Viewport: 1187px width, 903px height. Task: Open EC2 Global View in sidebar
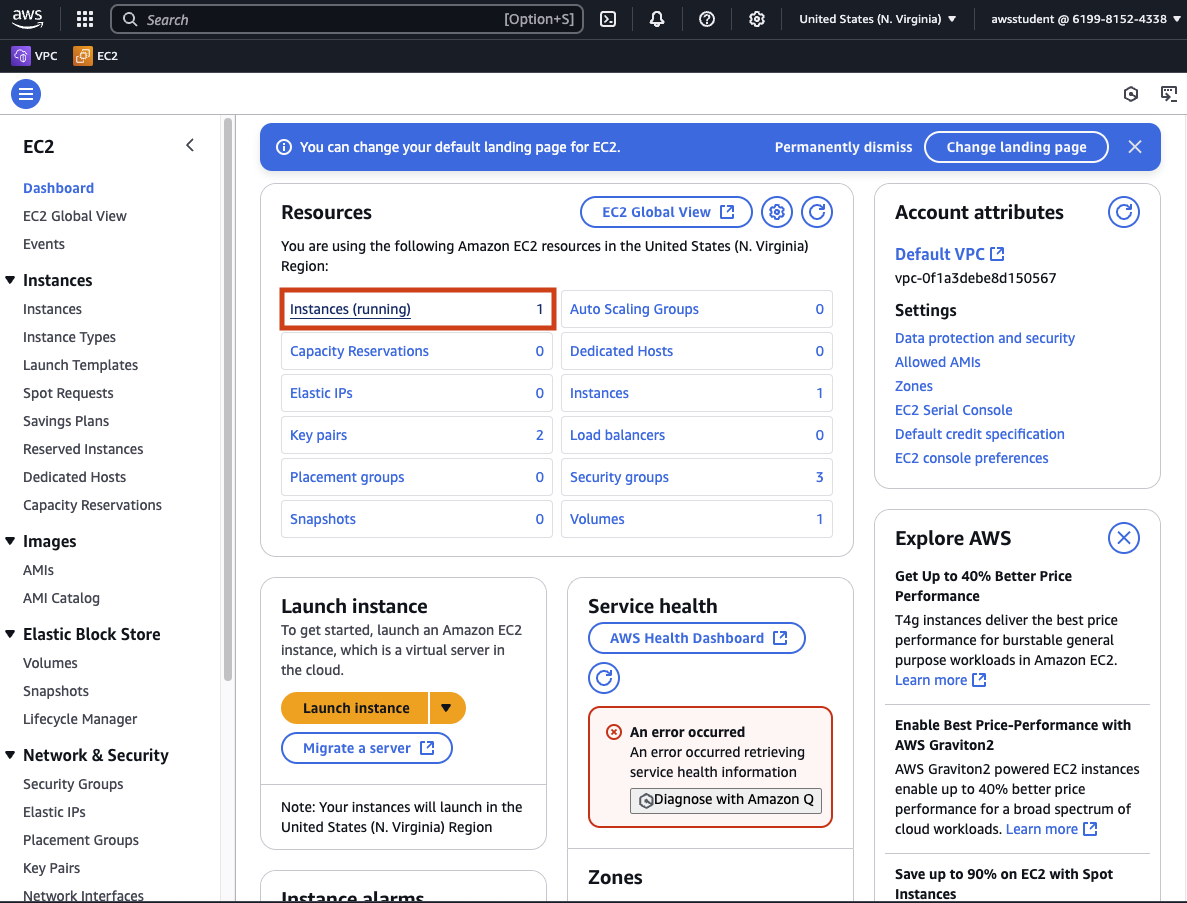tap(75, 216)
